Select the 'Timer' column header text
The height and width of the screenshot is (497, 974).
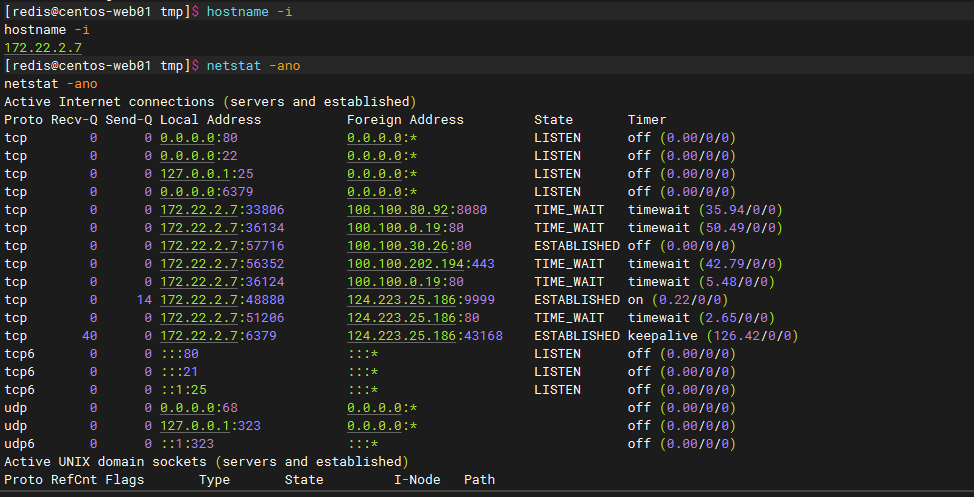point(647,120)
